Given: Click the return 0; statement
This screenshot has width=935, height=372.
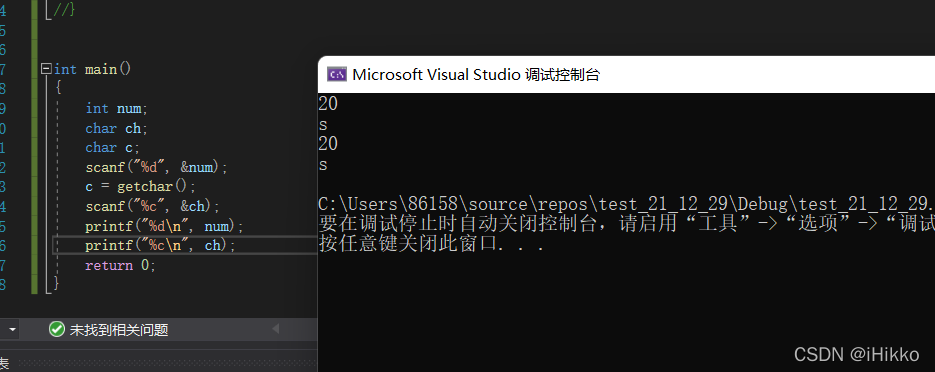Looking at the screenshot, I should tap(120, 265).
